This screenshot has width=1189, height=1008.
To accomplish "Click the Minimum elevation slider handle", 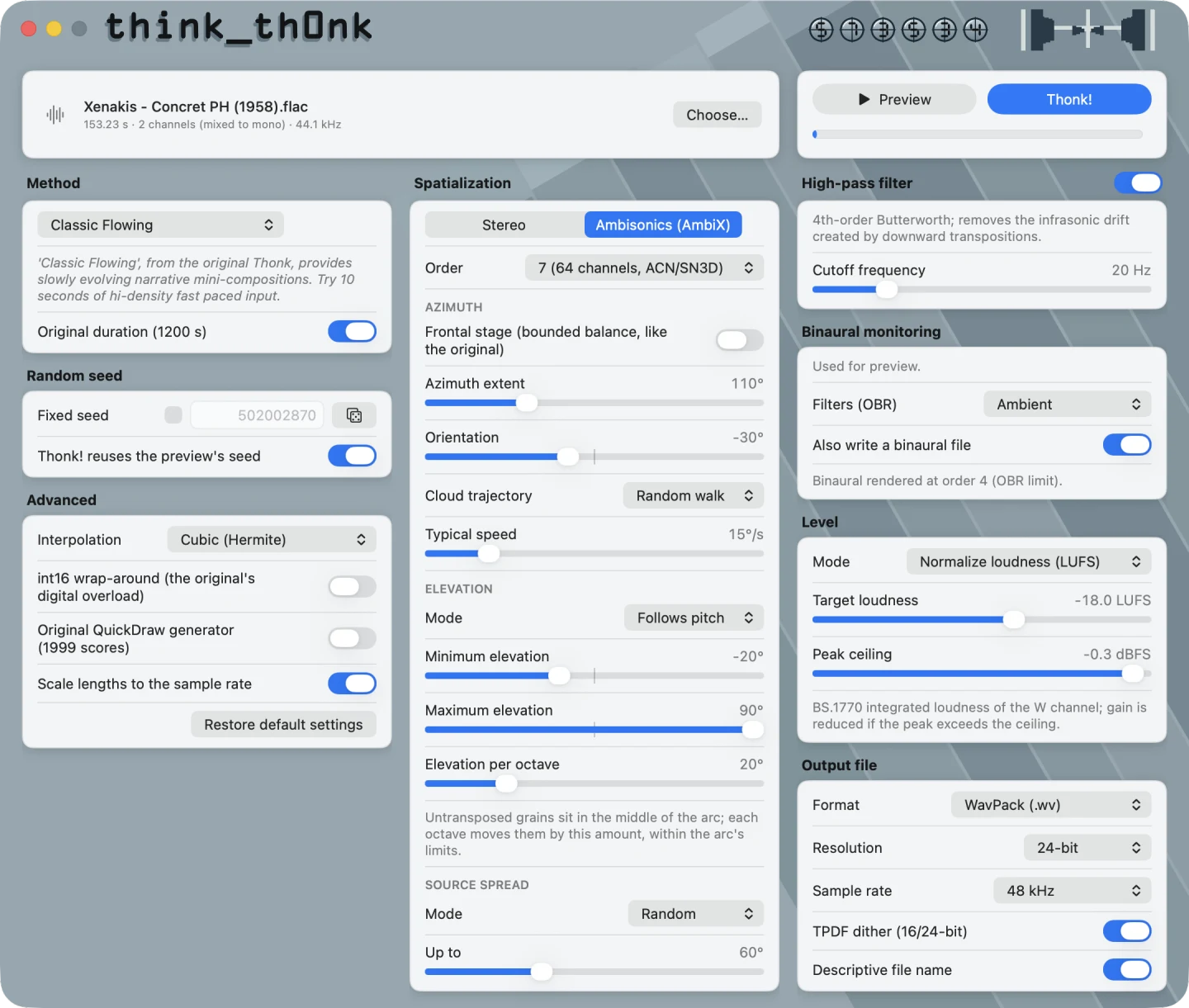I will (559, 676).
